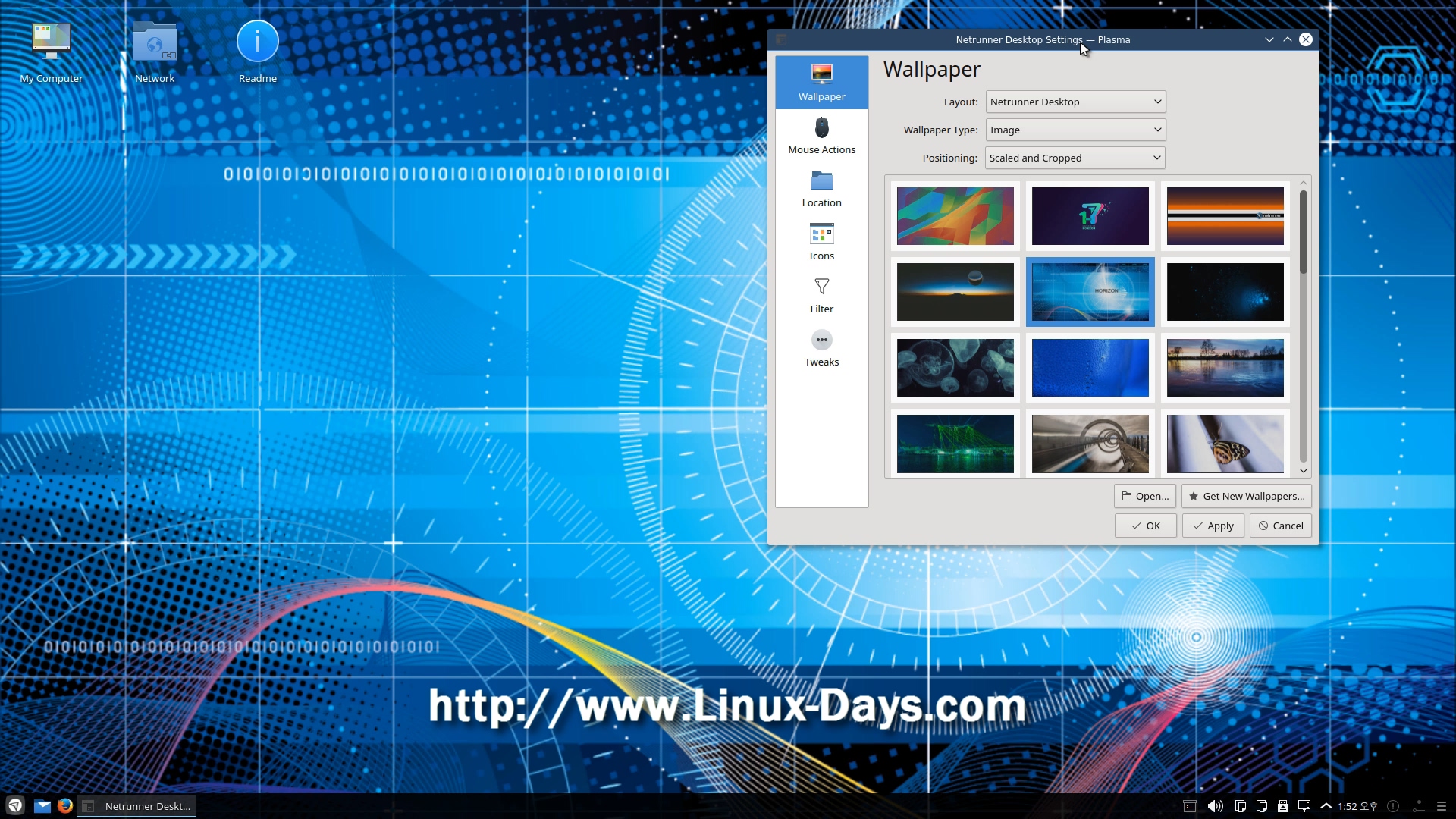Pick the dark planet horizon wallpaper
This screenshot has height=819, width=1456.
point(955,292)
